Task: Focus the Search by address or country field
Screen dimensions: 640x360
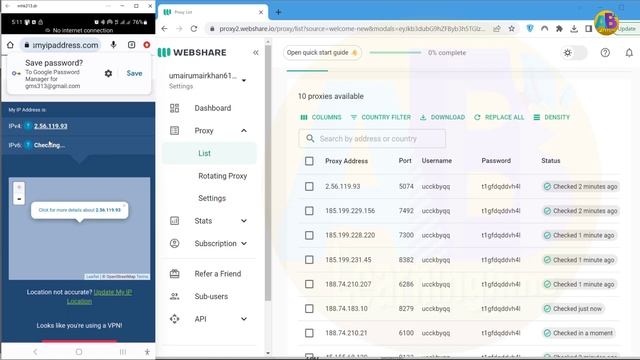Action: pos(372,139)
